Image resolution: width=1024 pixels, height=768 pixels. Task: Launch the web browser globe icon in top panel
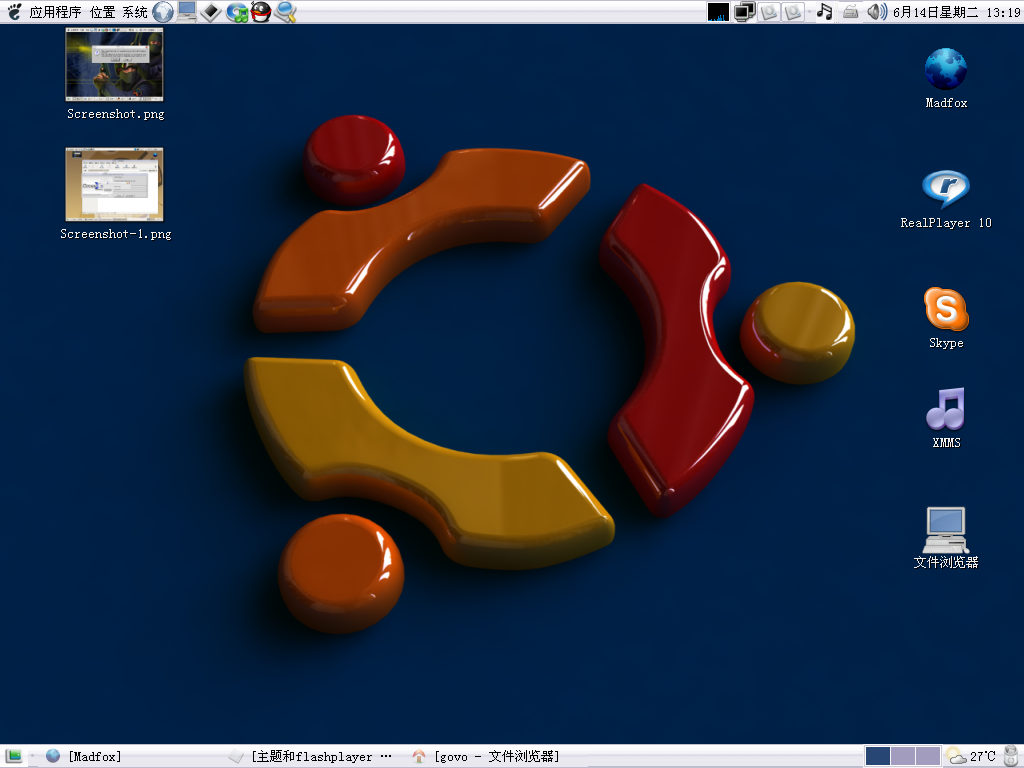[x=163, y=12]
